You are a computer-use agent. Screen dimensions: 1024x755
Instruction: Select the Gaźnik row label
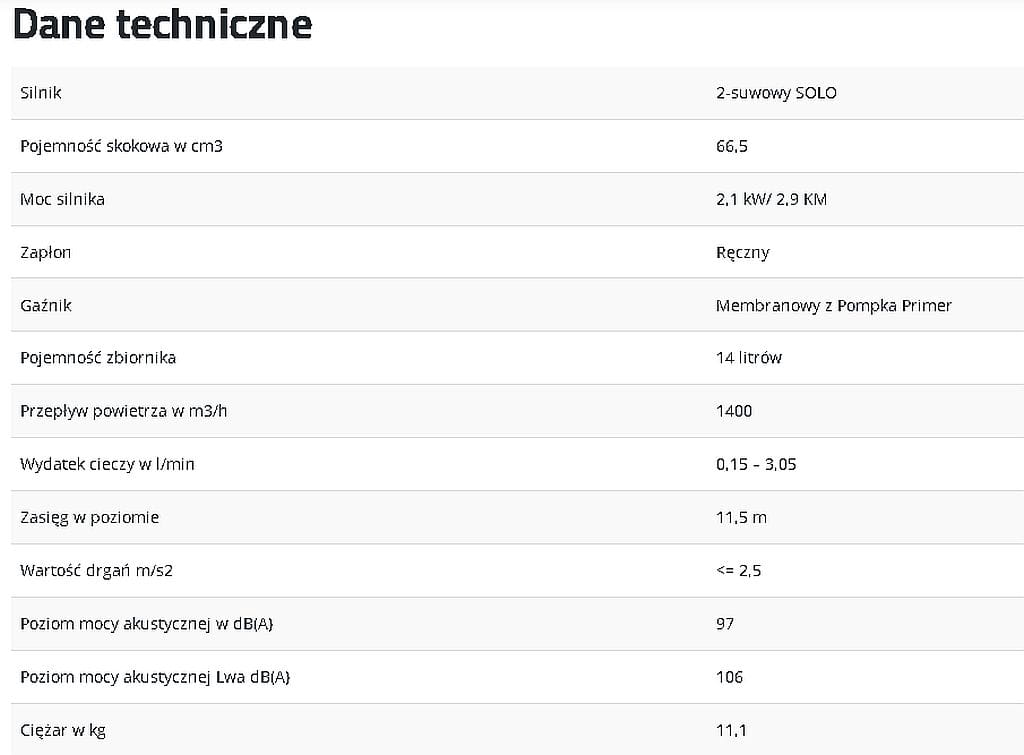[x=46, y=305]
